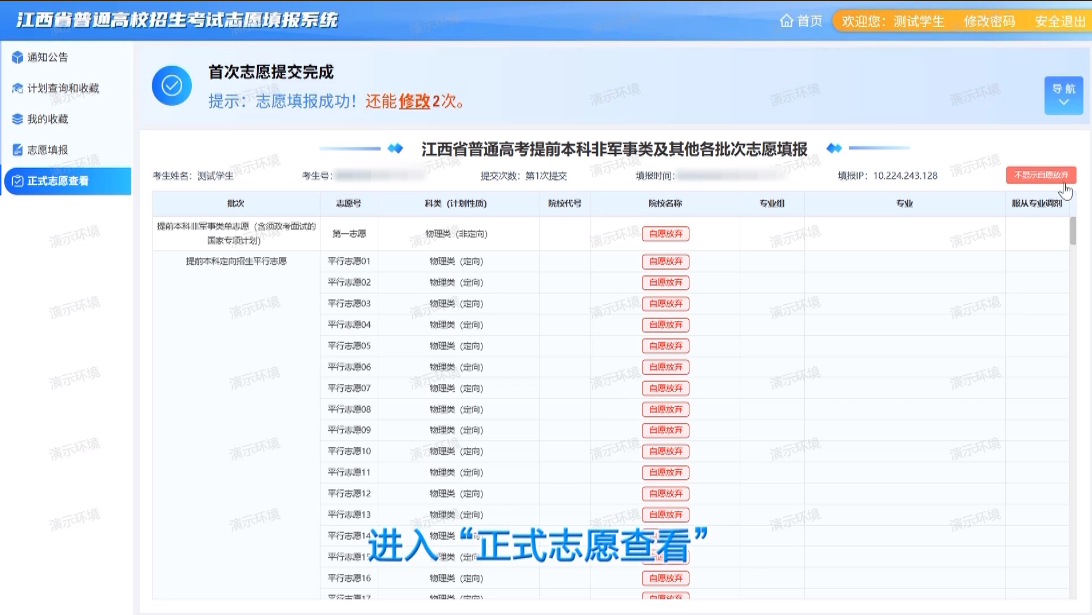Click 自愿放弃 tag in 平行志愿09 row
The image size is (1092, 615).
pyautogui.click(x=666, y=430)
